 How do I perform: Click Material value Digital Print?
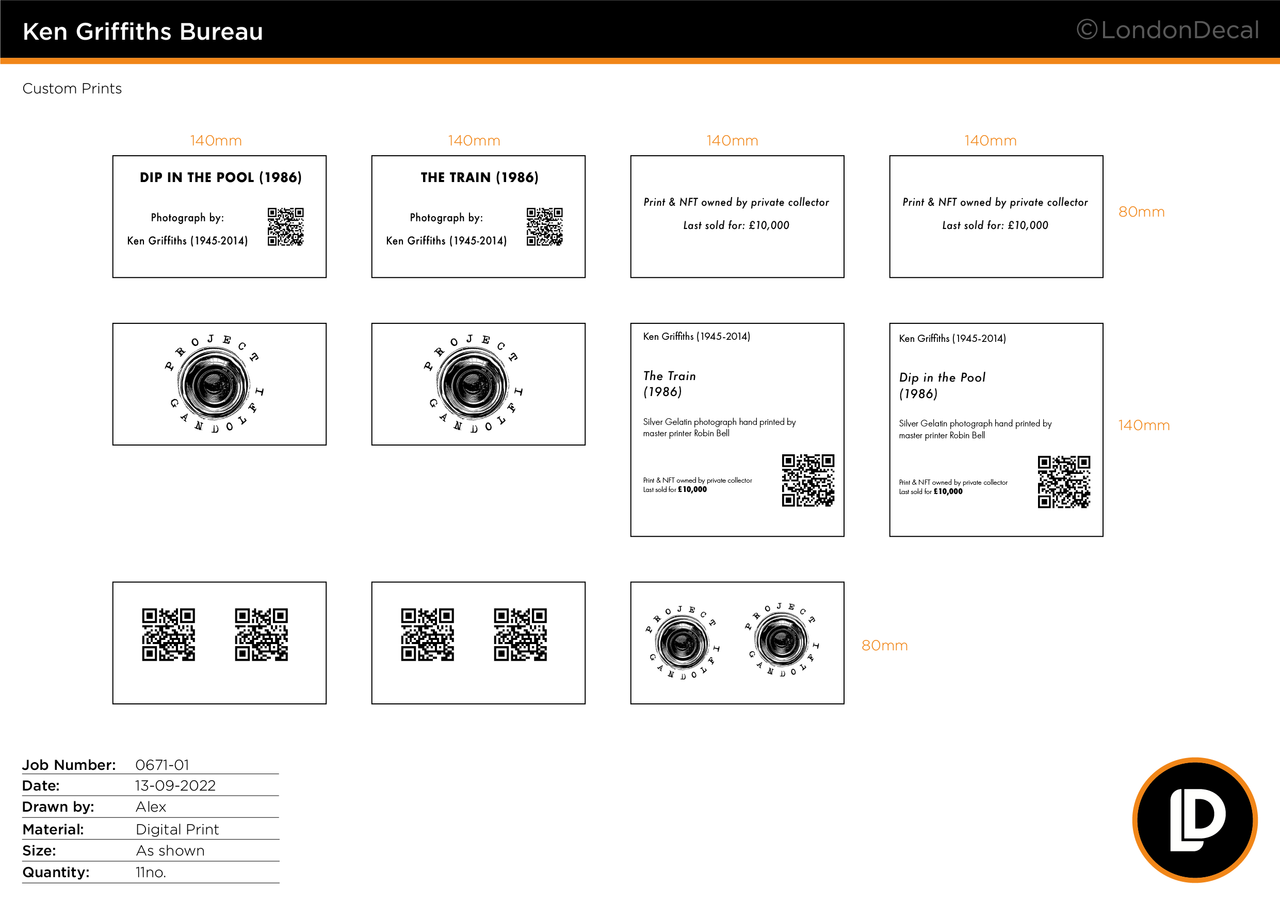[x=177, y=829]
